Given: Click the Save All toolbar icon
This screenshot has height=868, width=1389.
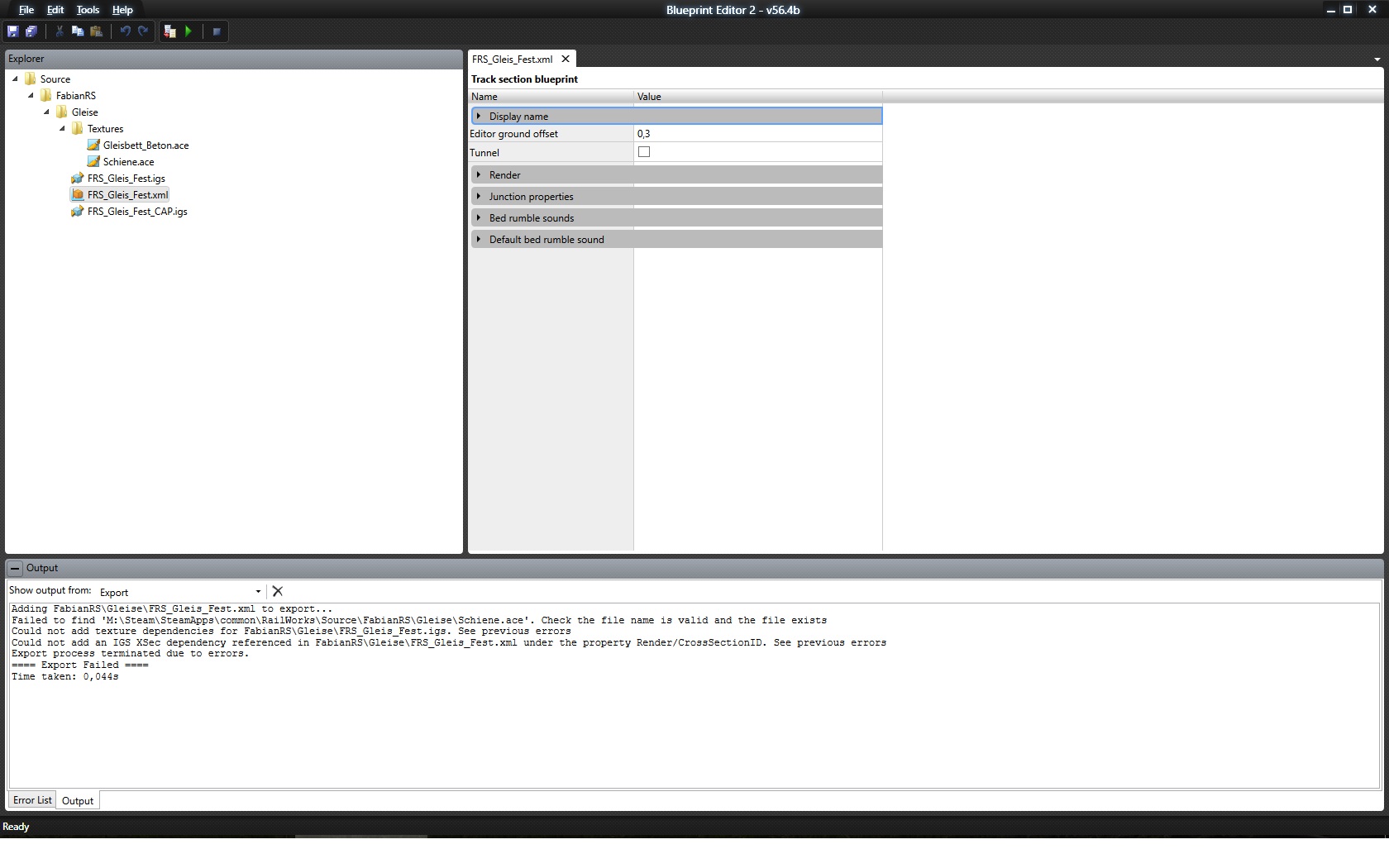Looking at the screenshot, I should coord(31,31).
